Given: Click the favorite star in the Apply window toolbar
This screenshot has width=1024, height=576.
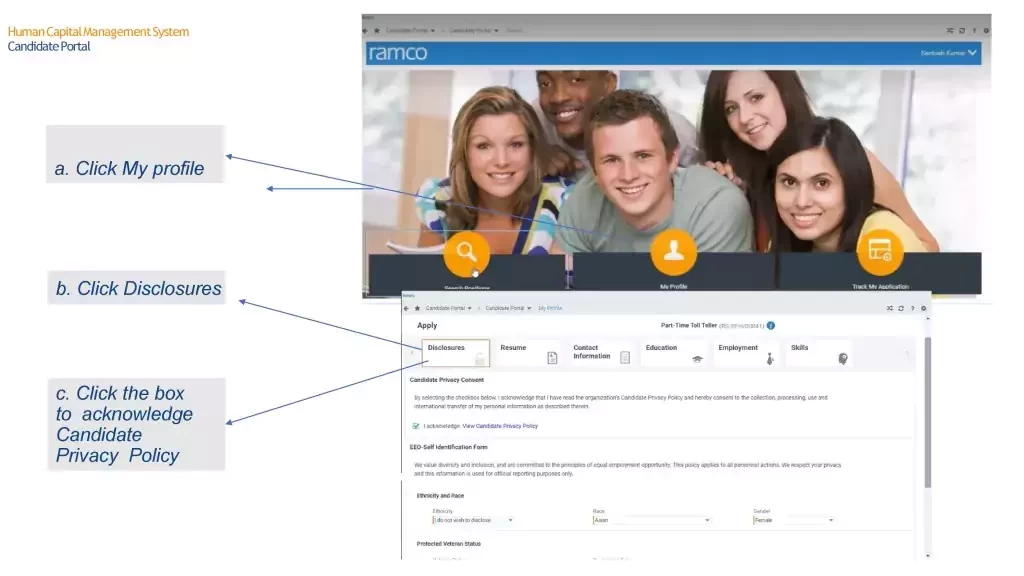Looking at the screenshot, I should click(x=417, y=308).
